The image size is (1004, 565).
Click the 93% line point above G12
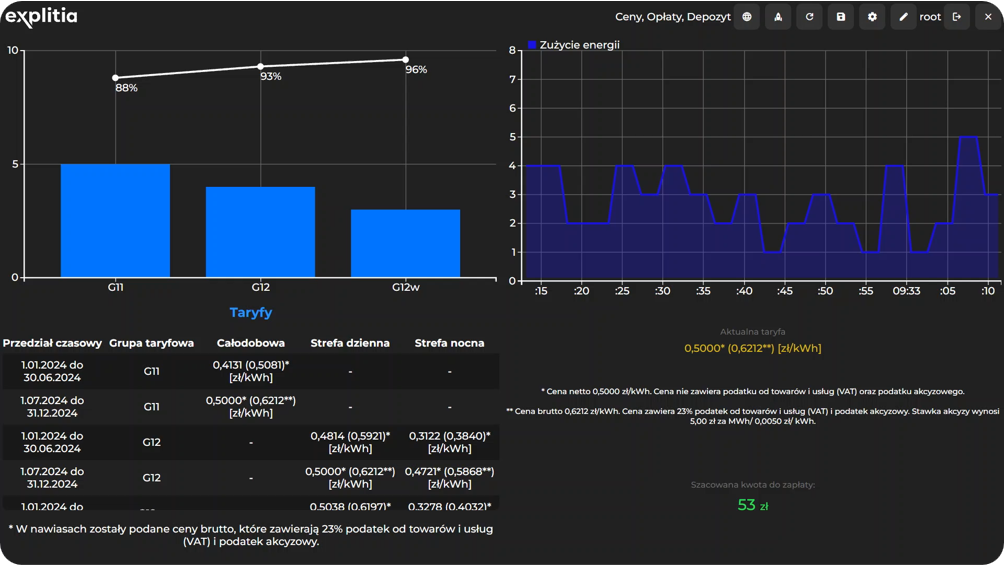pyautogui.click(x=260, y=67)
